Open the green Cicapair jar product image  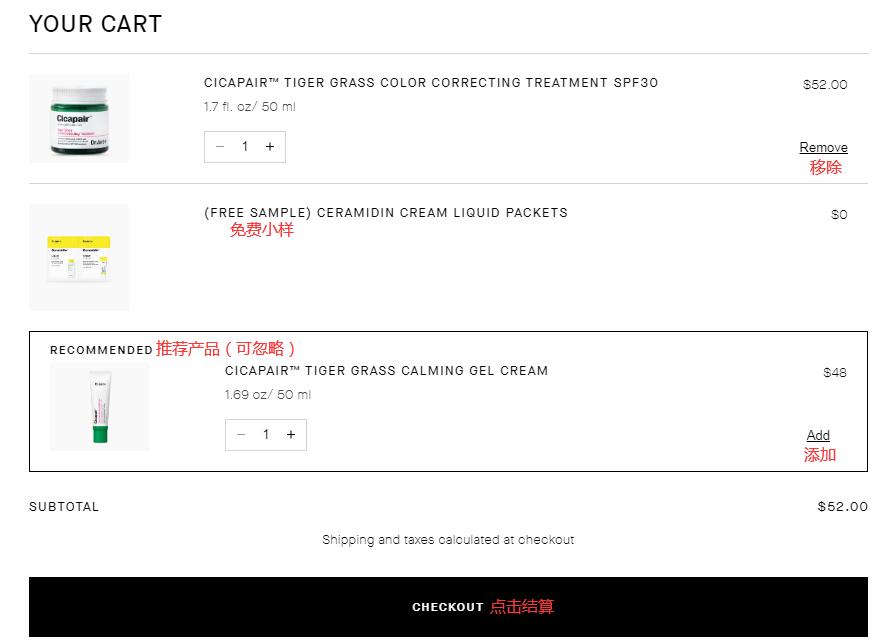point(79,118)
